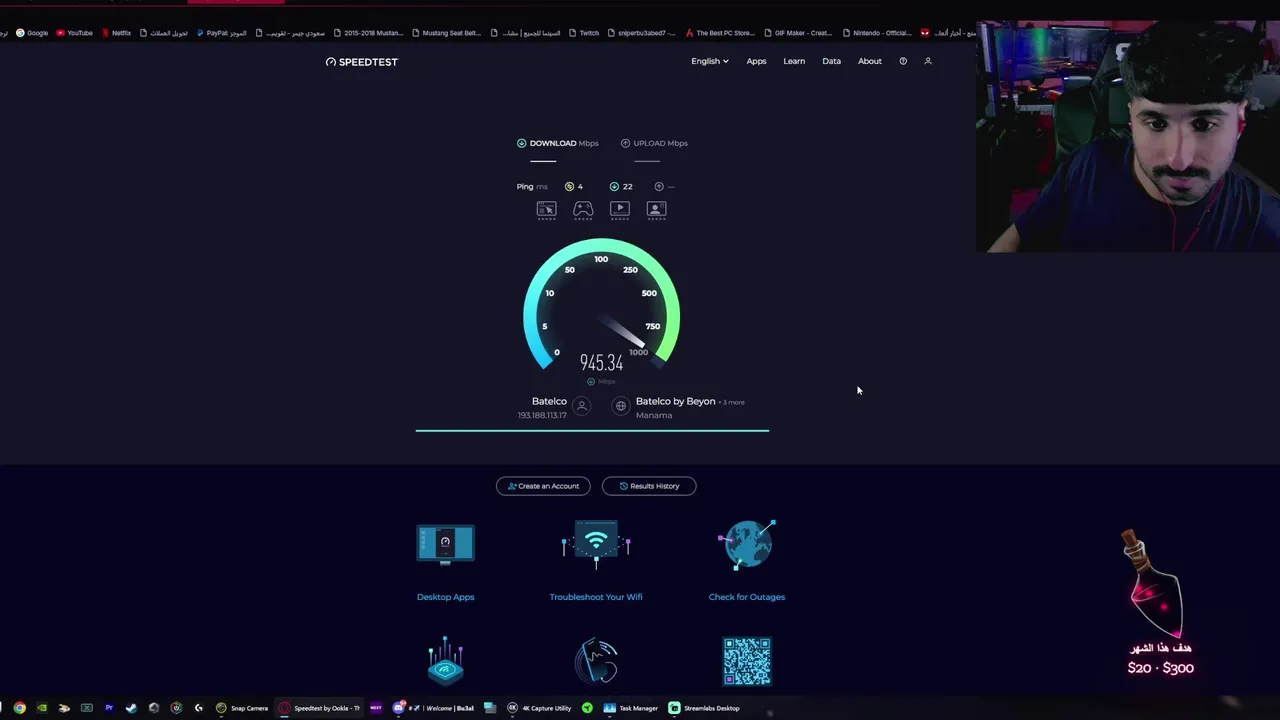The image size is (1280, 720).
Task: Open the Mustang Seat Belt bookmark
Action: pyautogui.click(x=446, y=33)
